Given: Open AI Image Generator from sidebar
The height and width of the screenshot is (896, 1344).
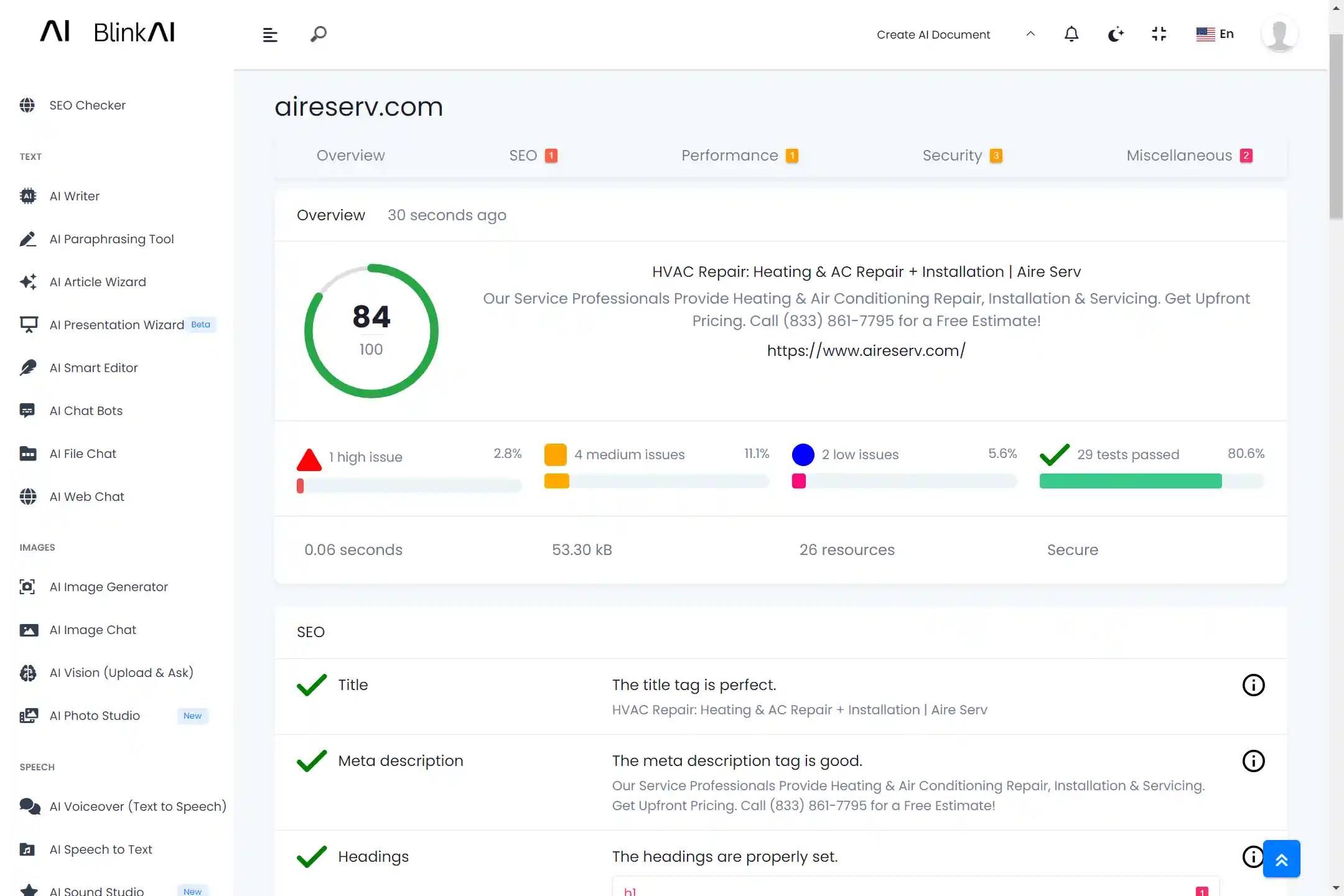Looking at the screenshot, I should coord(108,587).
